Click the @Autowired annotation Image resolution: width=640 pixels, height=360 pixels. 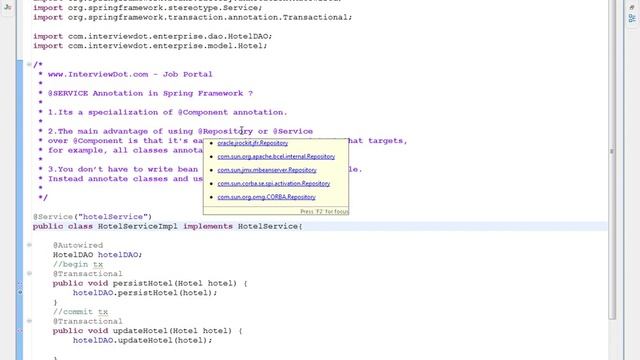(x=78, y=245)
